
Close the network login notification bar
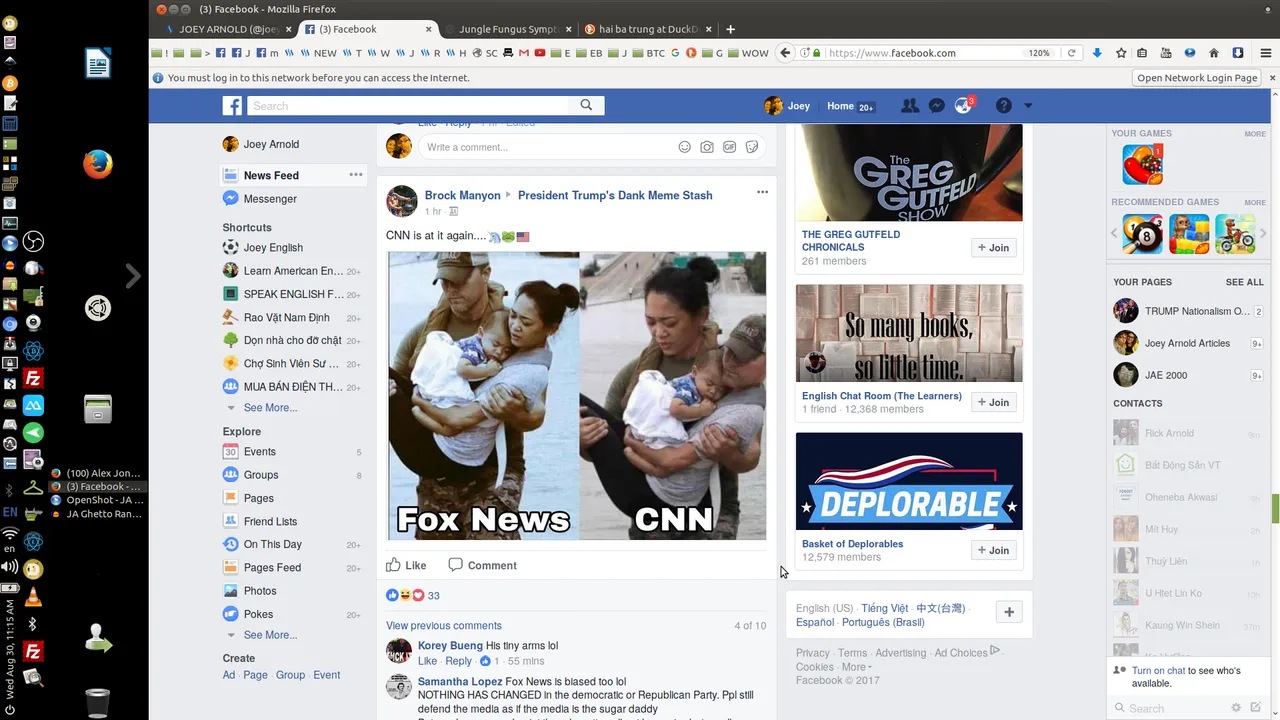(x=1272, y=78)
